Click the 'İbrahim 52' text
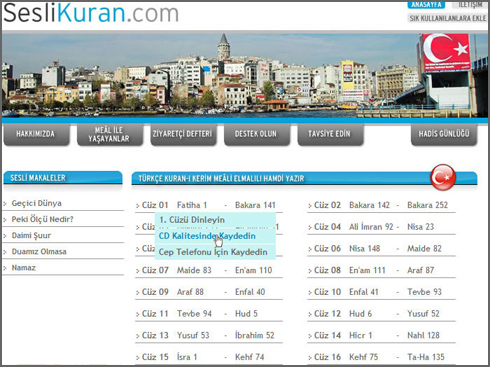 [254, 335]
